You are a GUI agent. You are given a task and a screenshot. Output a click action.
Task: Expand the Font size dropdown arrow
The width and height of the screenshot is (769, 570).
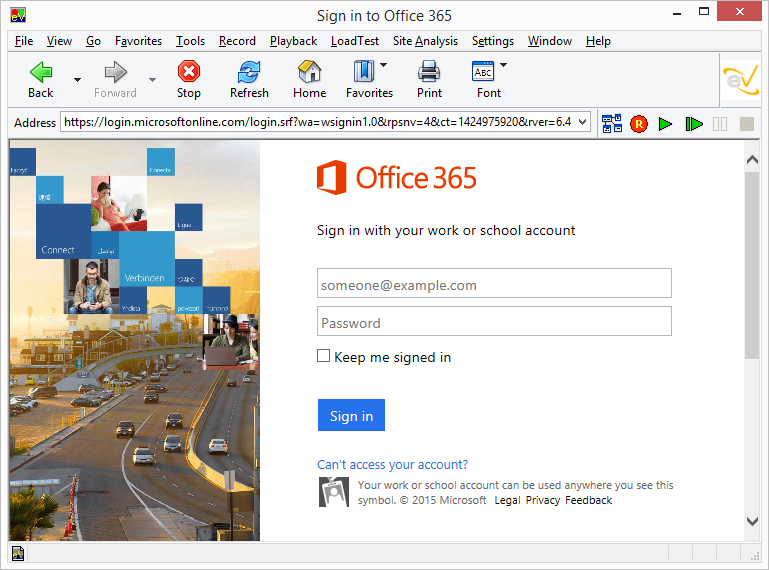tap(503, 65)
